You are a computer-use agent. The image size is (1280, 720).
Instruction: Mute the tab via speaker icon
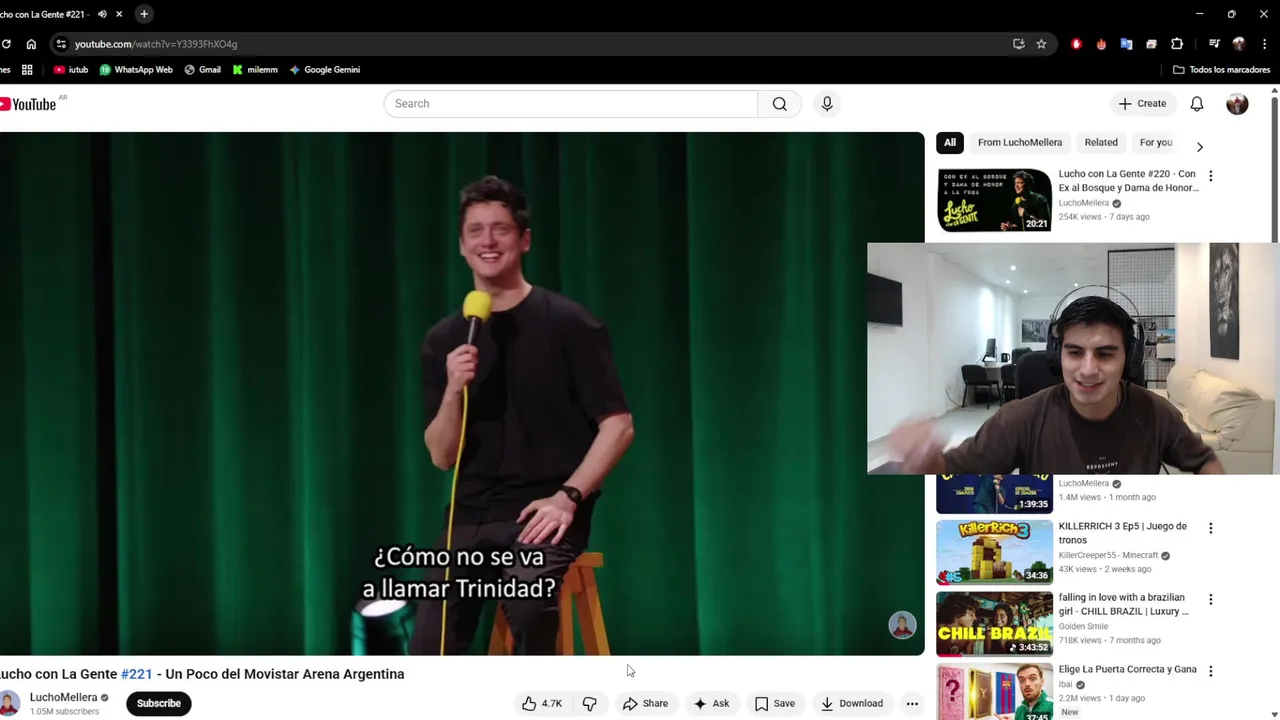(x=102, y=14)
